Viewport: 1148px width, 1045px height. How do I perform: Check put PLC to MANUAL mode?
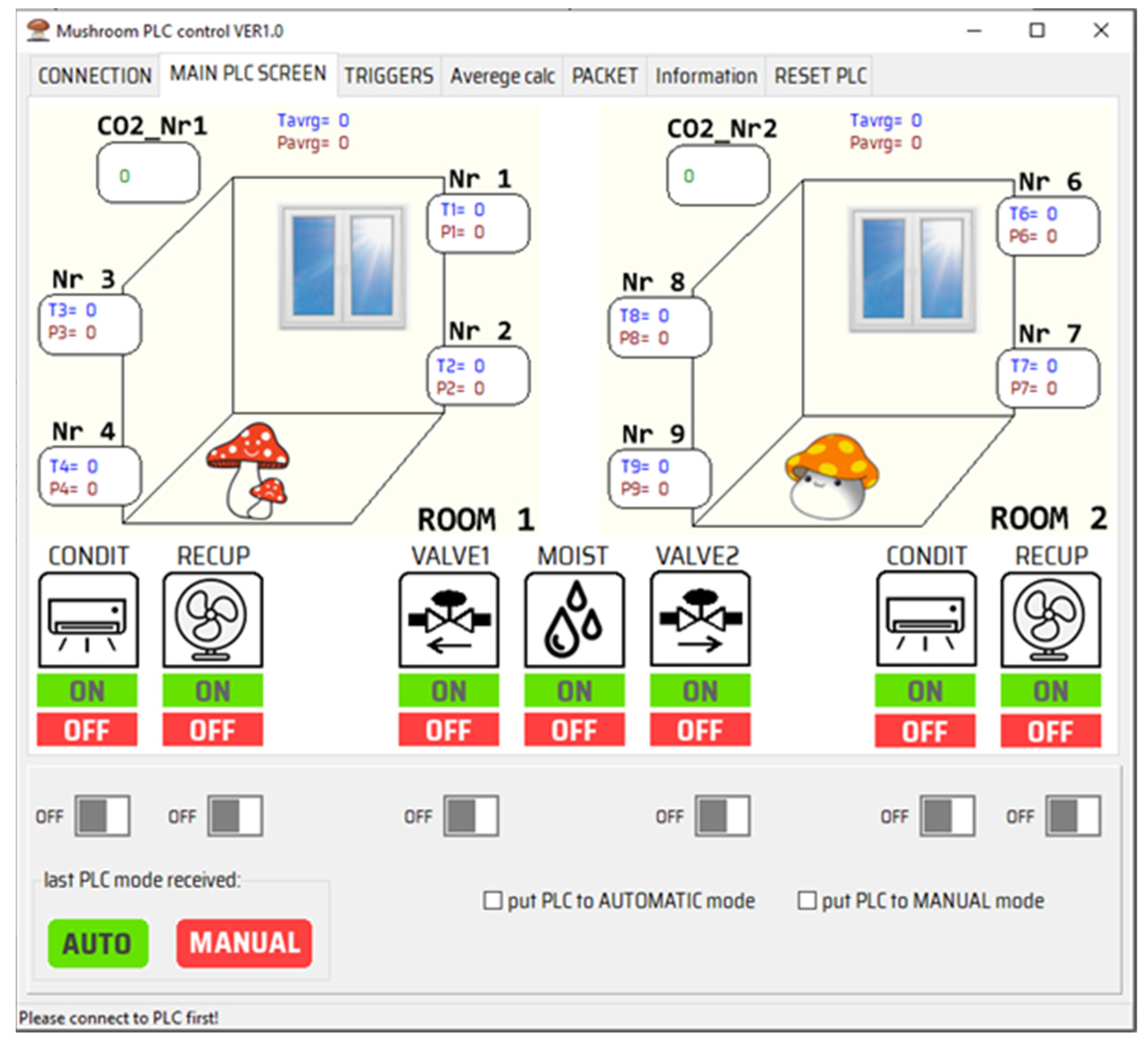(806, 901)
